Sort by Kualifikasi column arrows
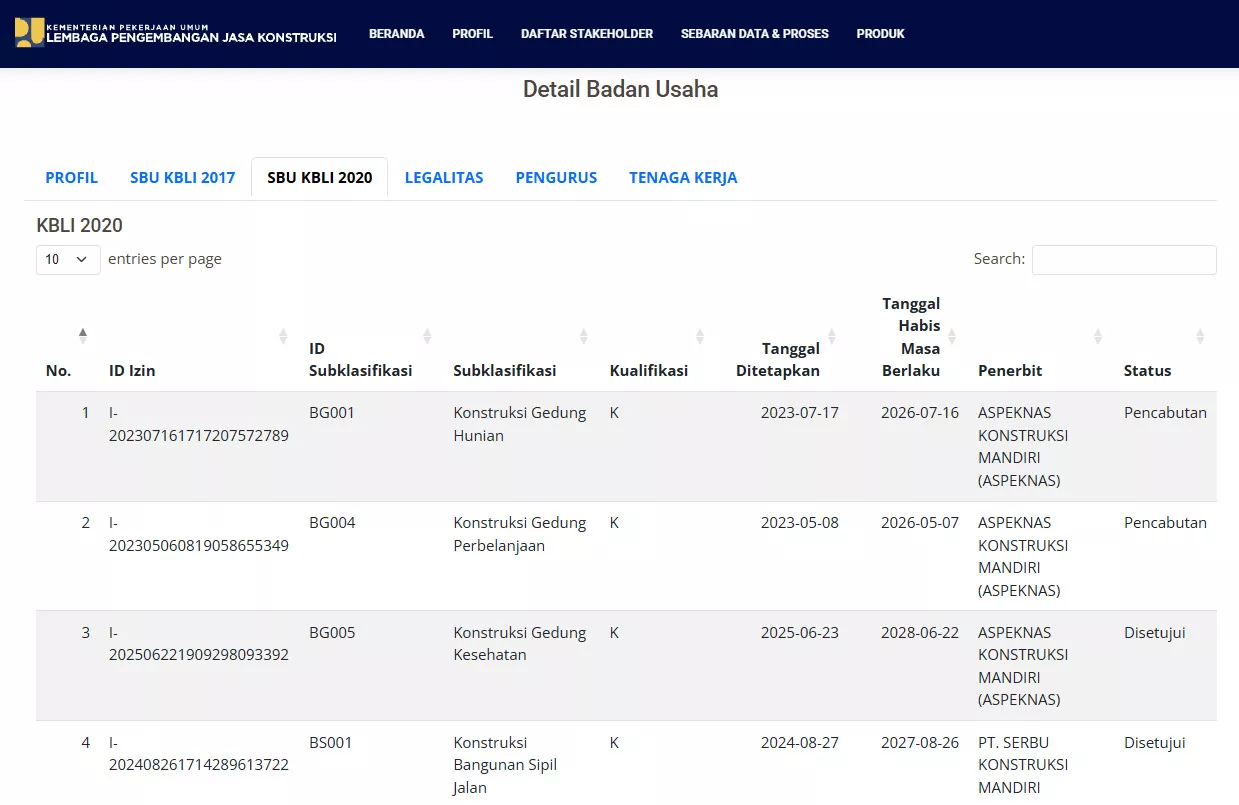 [700, 336]
